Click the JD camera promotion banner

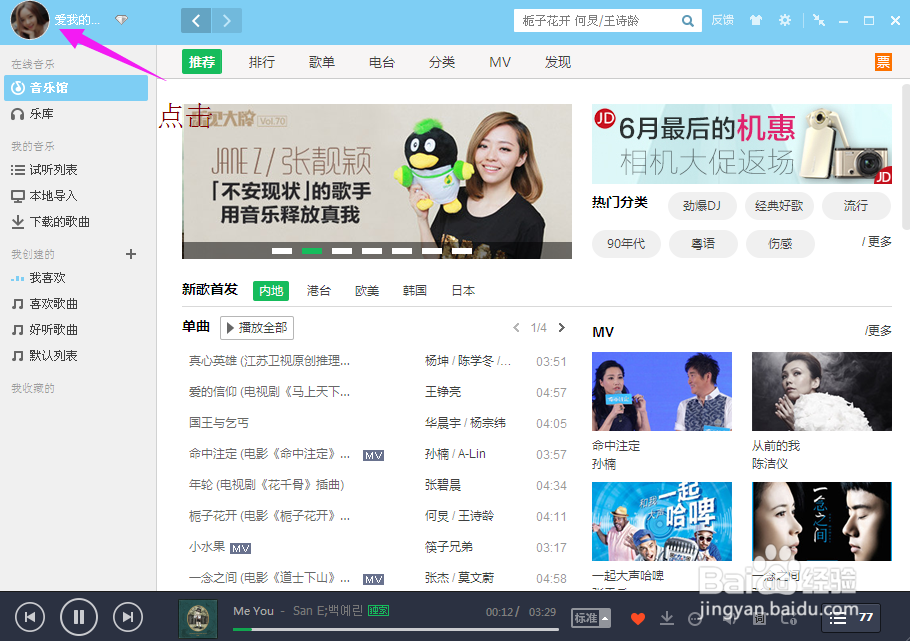pyautogui.click(x=742, y=144)
